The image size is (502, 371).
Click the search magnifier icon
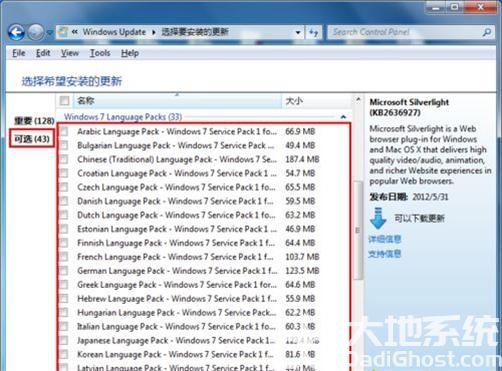(487, 32)
